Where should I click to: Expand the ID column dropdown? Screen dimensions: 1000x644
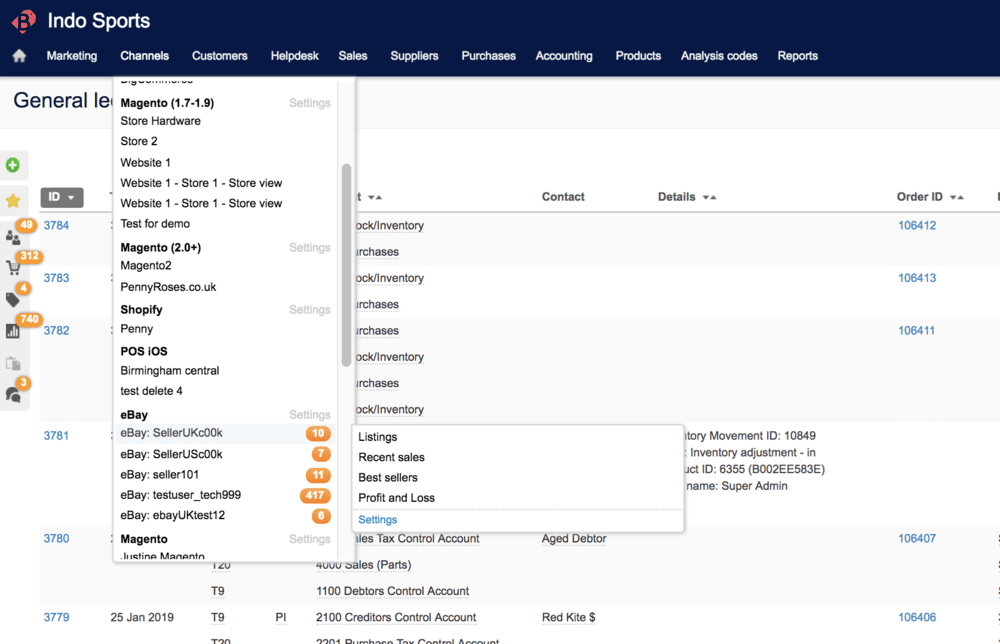[x=61, y=197]
